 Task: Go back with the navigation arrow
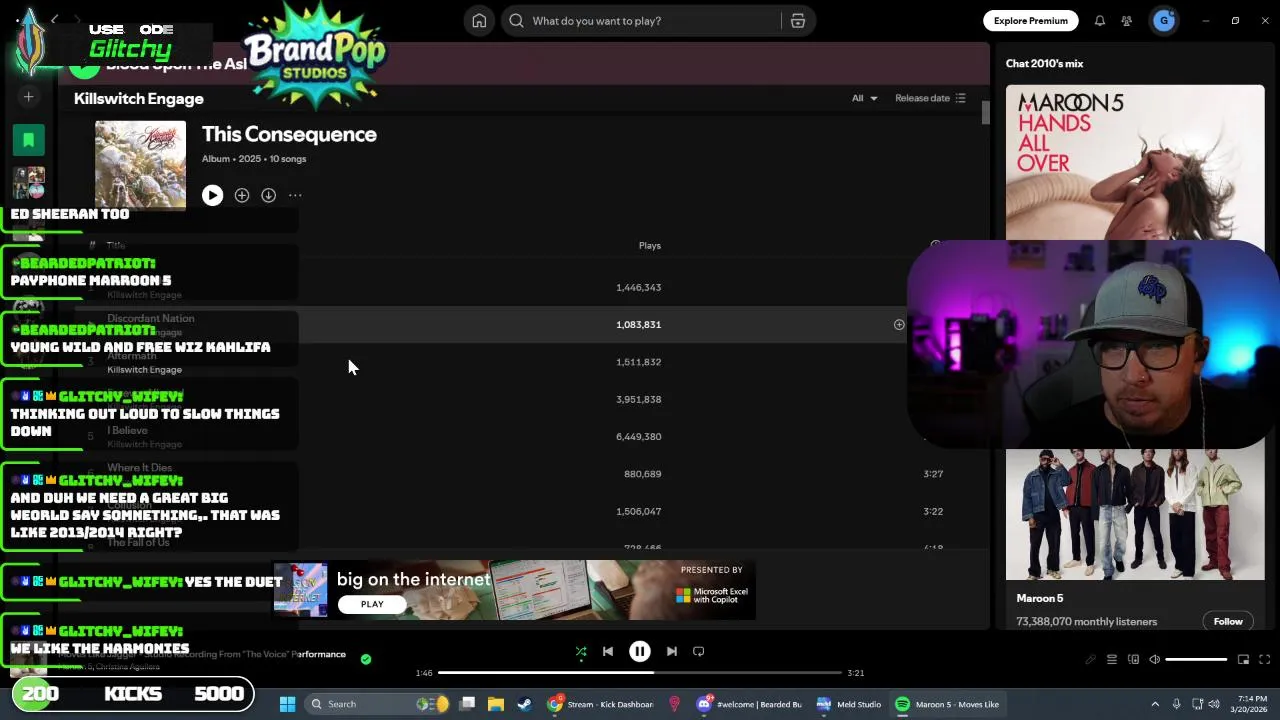(55, 20)
